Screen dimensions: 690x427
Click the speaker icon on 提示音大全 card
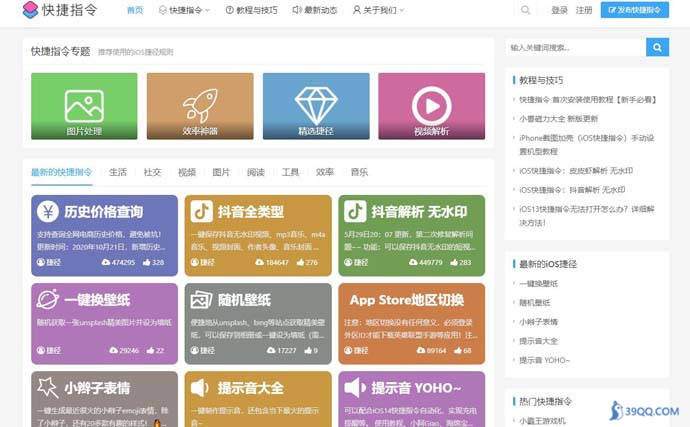[x=200, y=387]
